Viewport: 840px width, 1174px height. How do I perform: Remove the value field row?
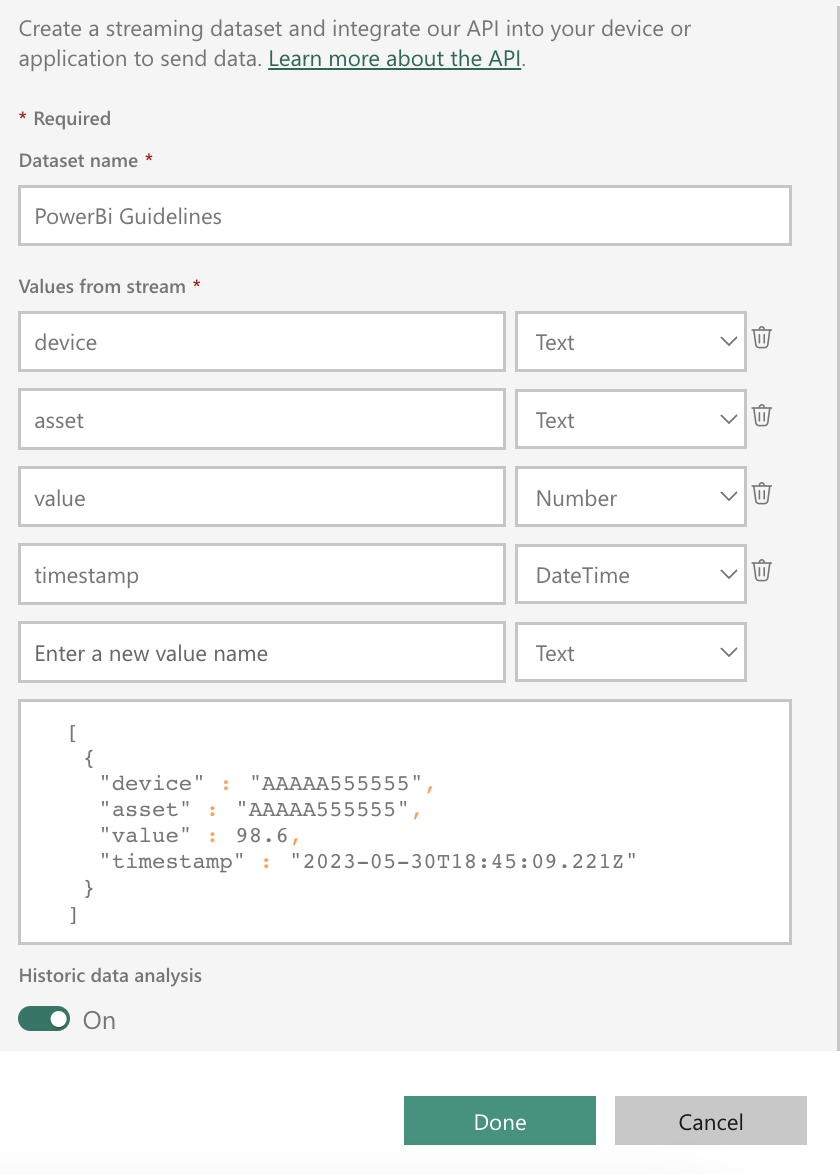pos(762,494)
